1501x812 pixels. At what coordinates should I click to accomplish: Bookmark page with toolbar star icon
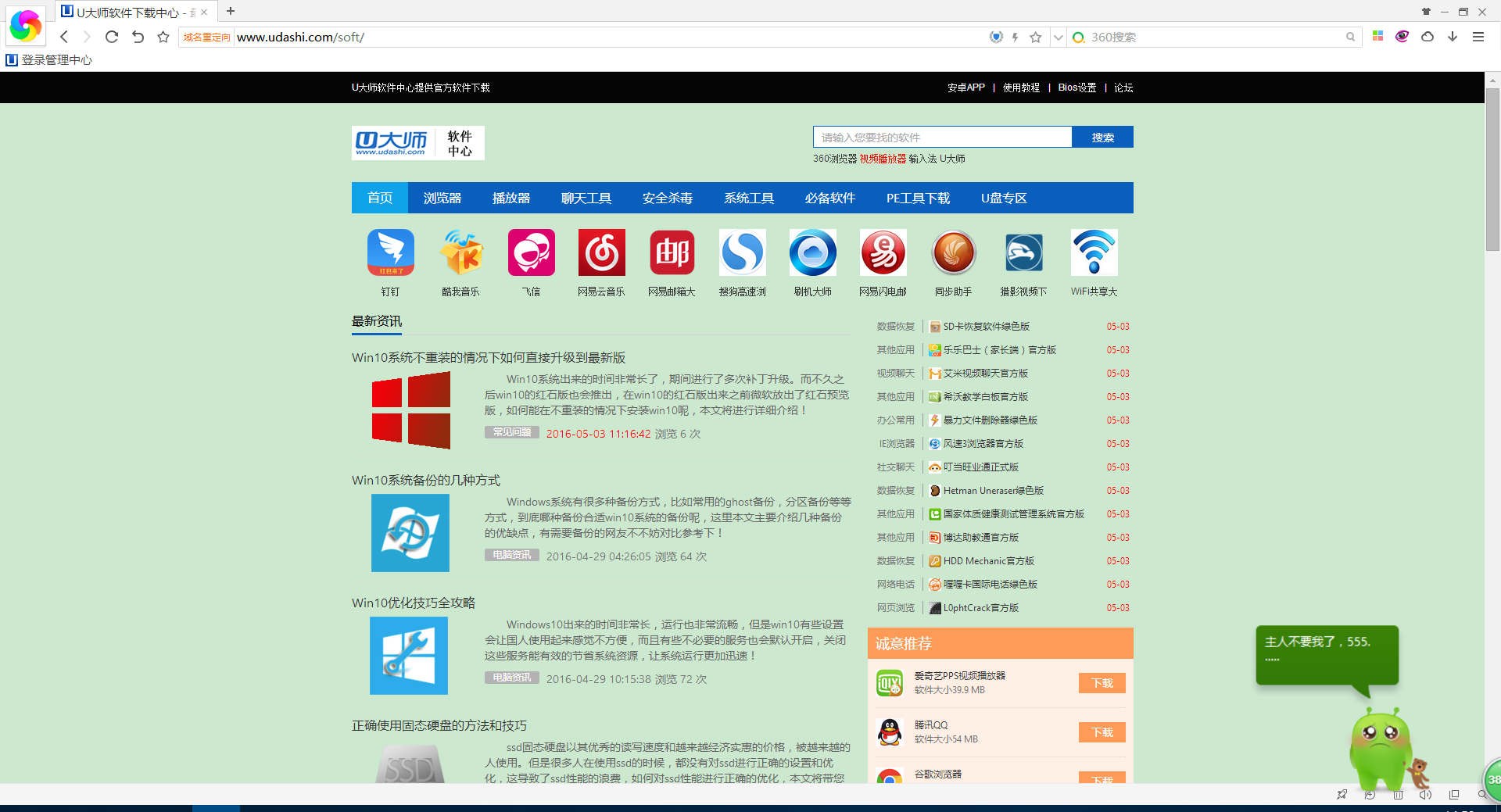(x=163, y=37)
